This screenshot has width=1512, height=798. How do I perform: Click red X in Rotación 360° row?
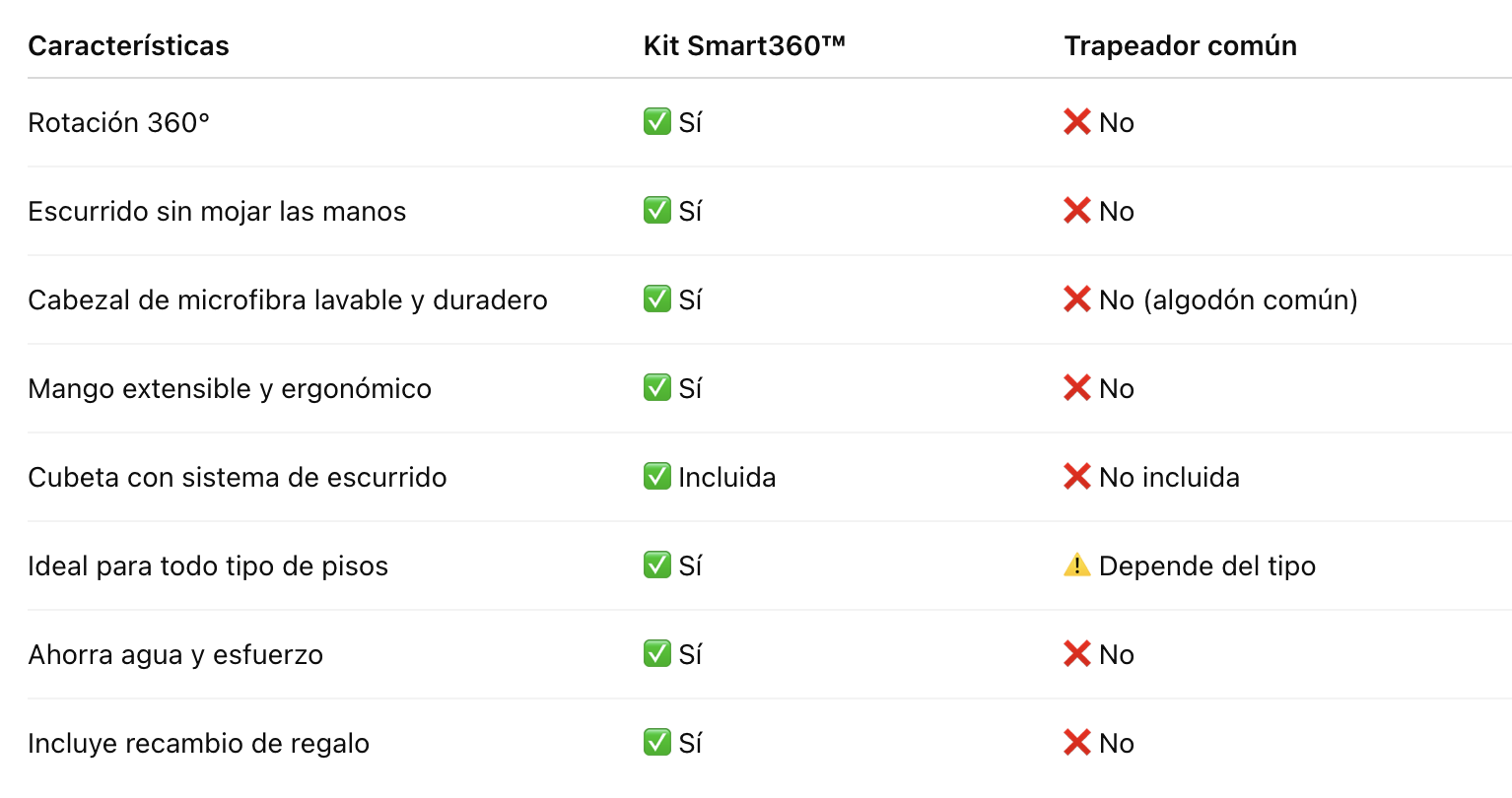coord(1077,122)
